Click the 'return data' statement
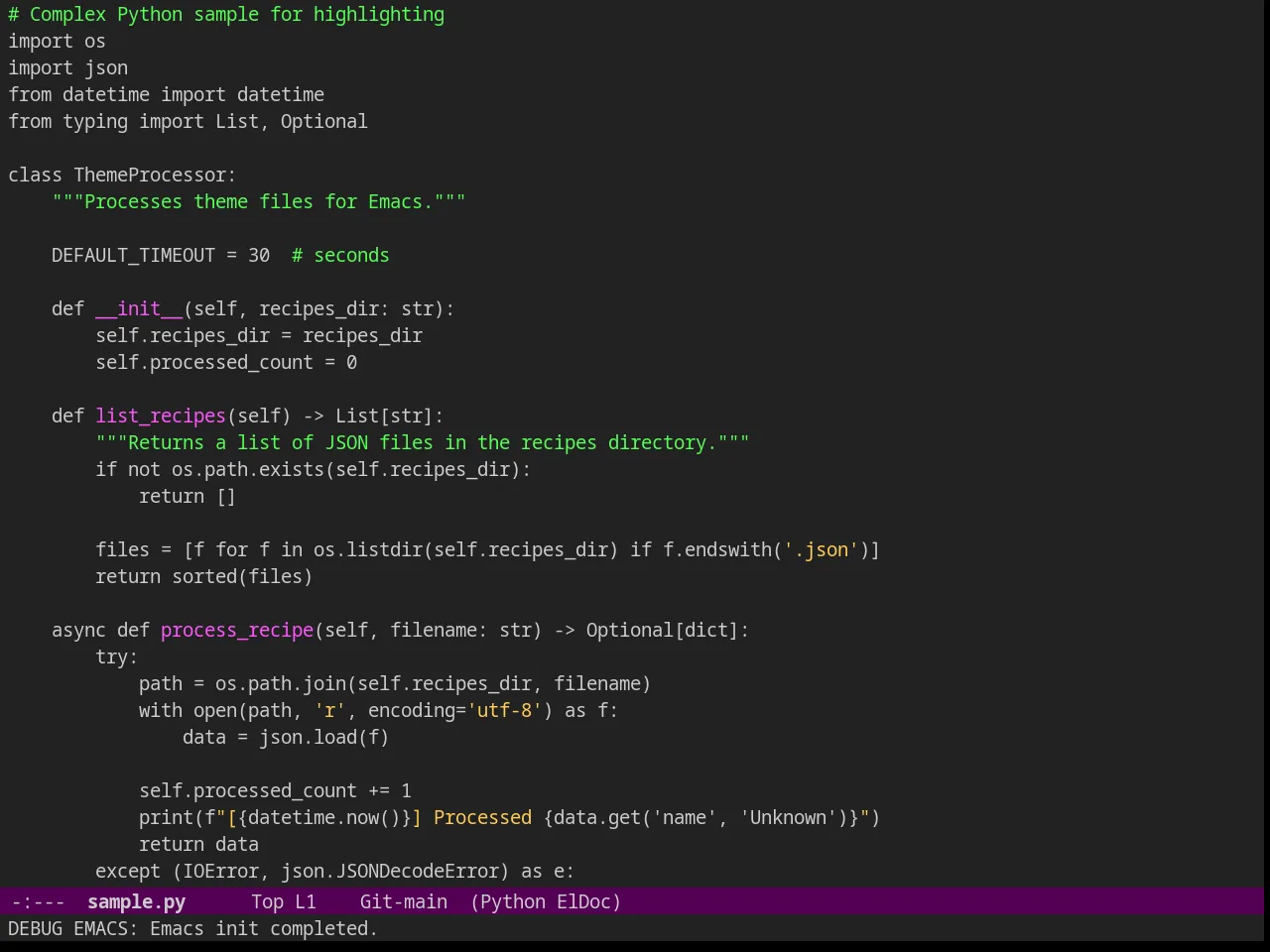This screenshot has width=1270, height=952. [198, 844]
